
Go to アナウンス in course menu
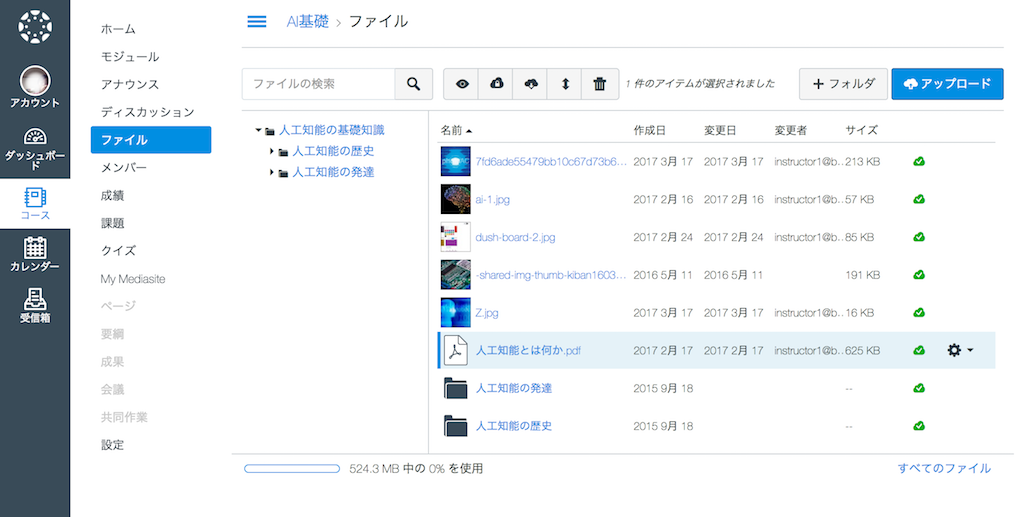click(x=130, y=84)
